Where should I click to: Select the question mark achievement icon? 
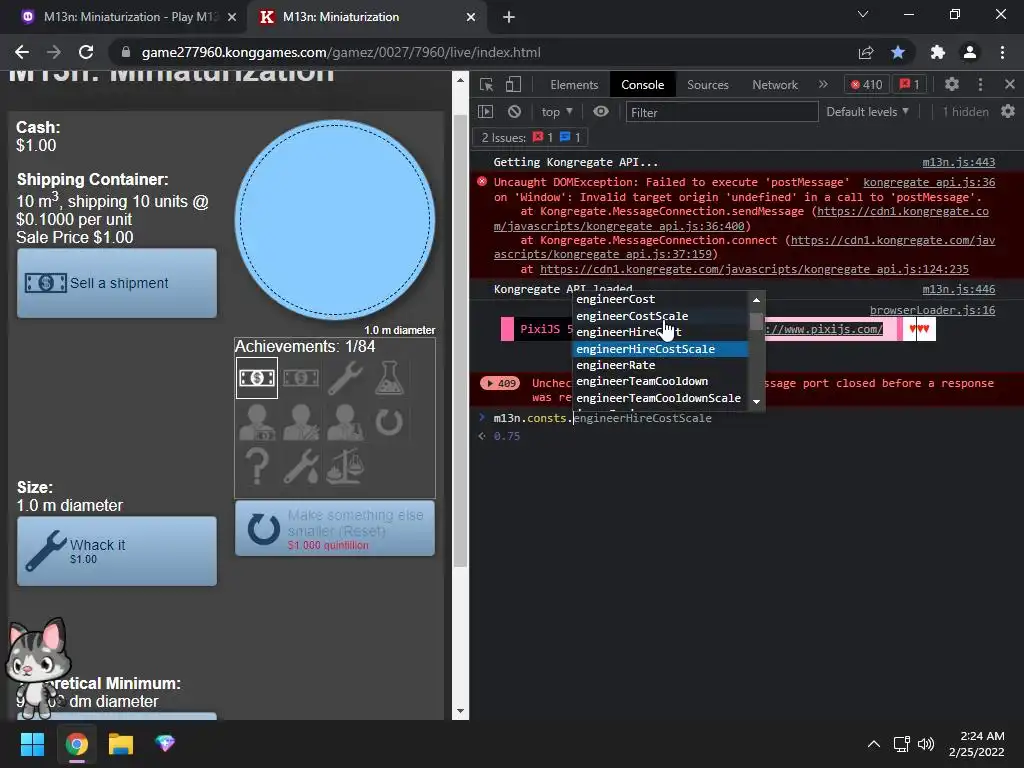[x=257, y=466]
